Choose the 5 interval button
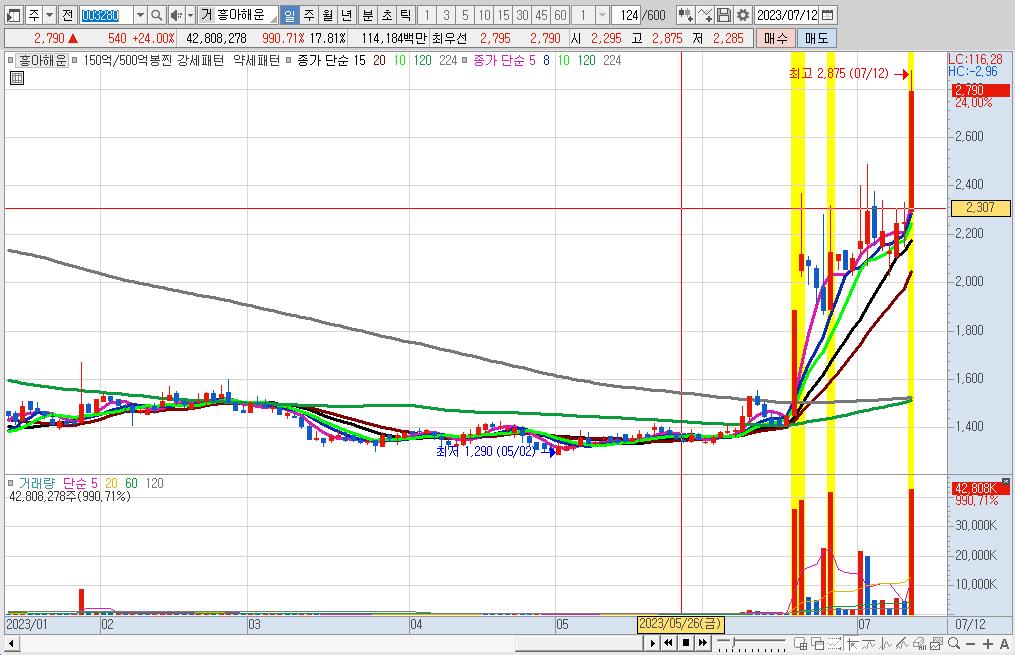The height and width of the screenshot is (655, 1015). click(x=465, y=15)
